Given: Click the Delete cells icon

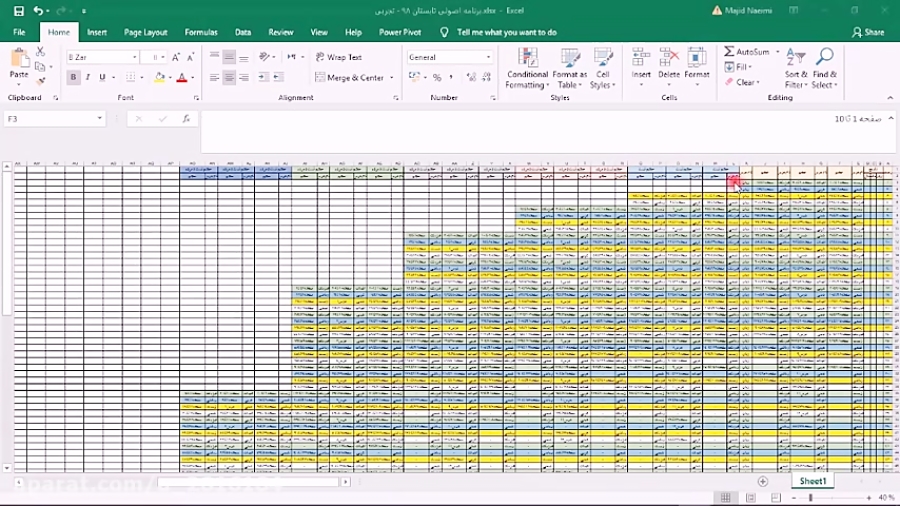Looking at the screenshot, I should [x=669, y=57].
